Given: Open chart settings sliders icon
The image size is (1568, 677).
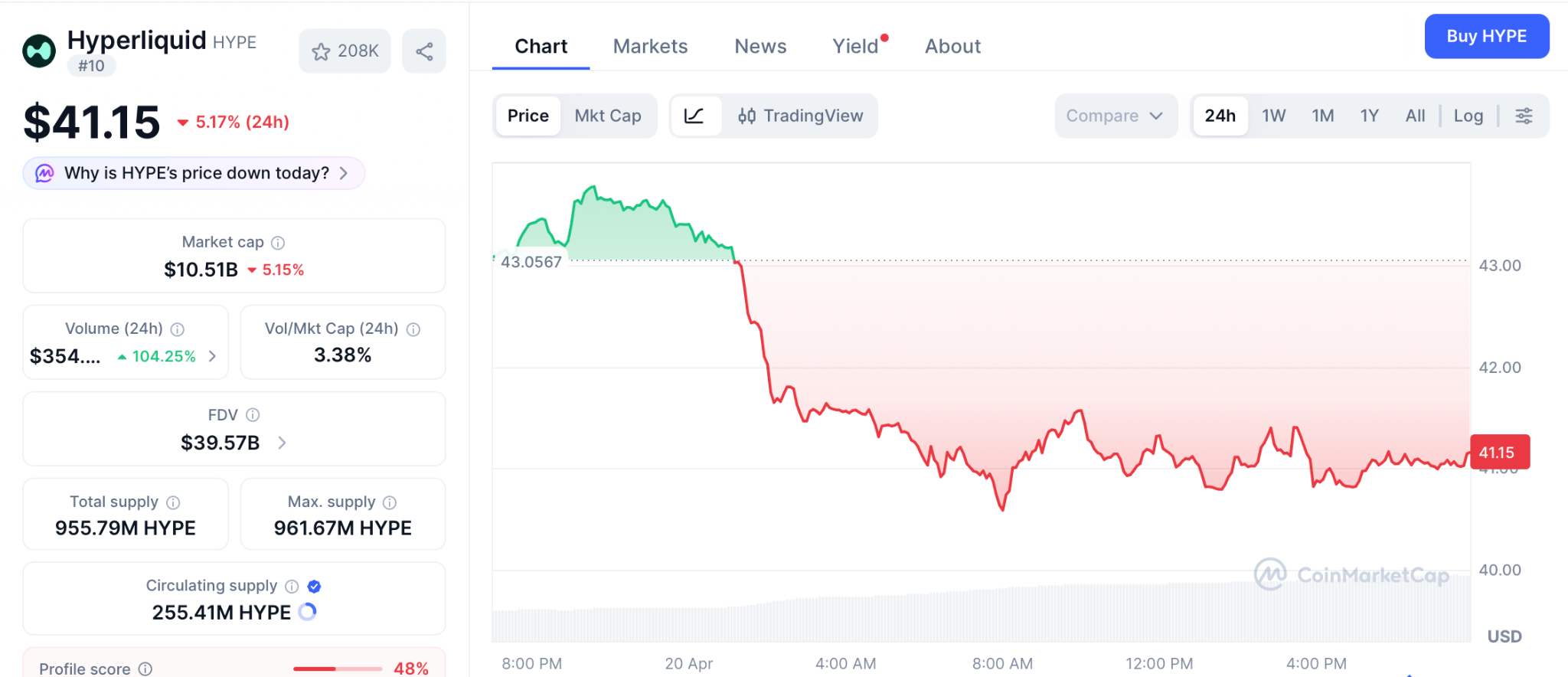Looking at the screenshot, I should 1524,116.
